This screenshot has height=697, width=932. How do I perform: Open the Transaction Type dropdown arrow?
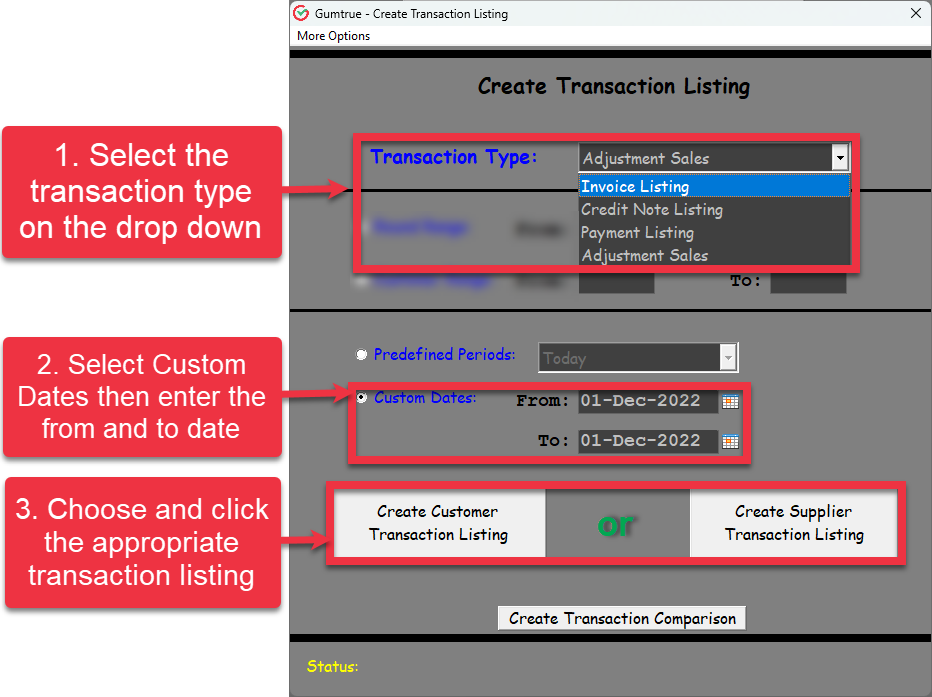(841, 158)
